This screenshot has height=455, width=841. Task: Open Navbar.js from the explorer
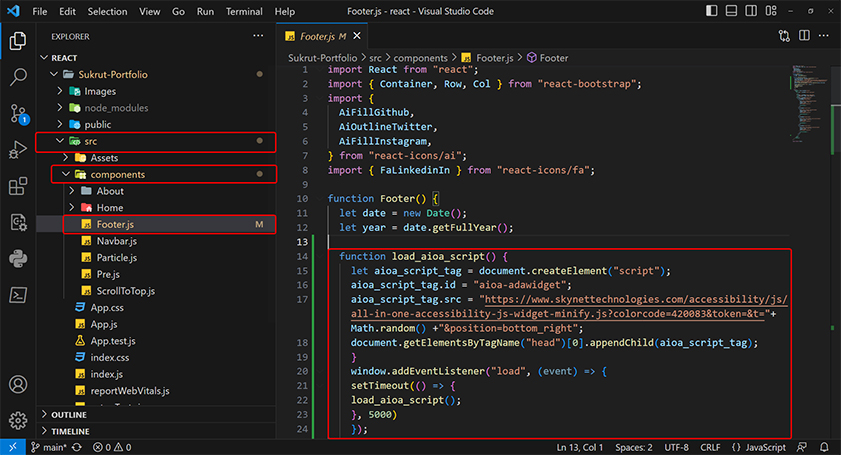point(156,241)
